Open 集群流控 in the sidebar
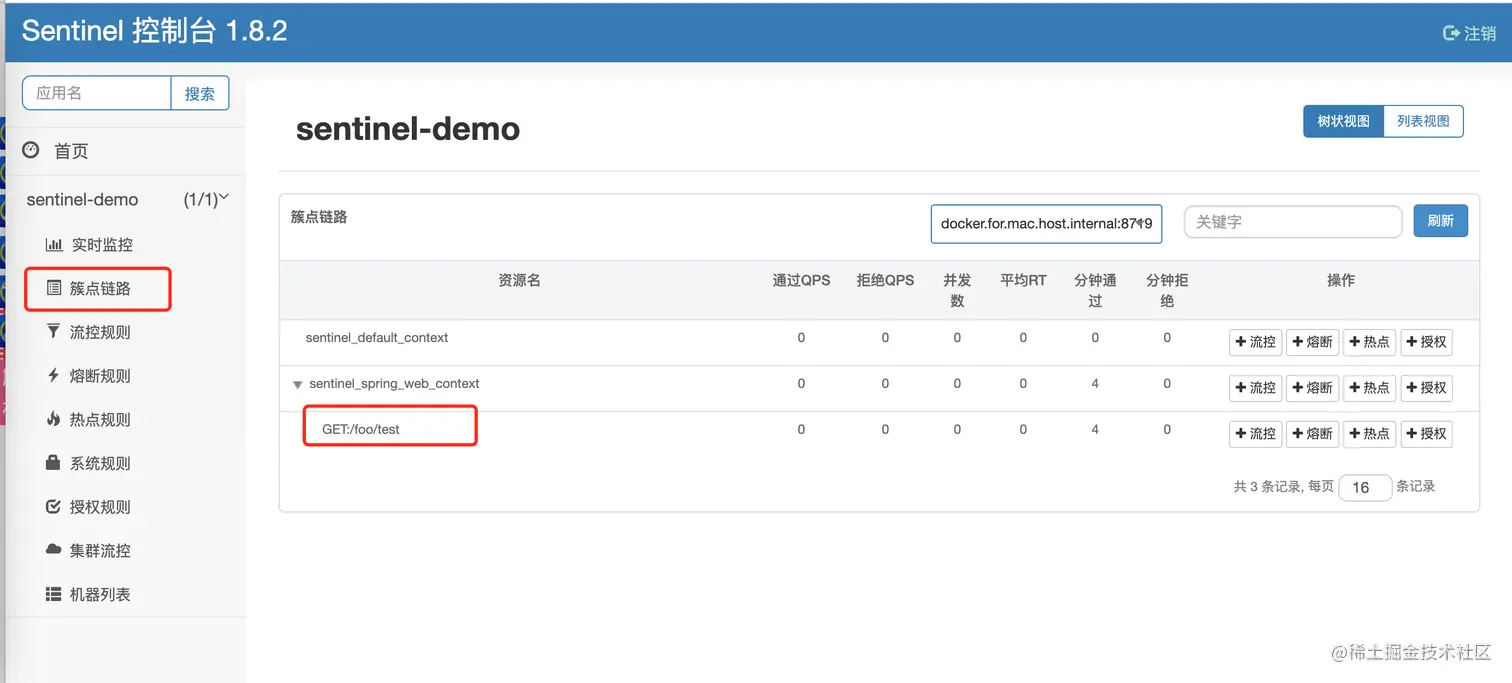This screenshot has height=683, width=1512. point(100,551)
